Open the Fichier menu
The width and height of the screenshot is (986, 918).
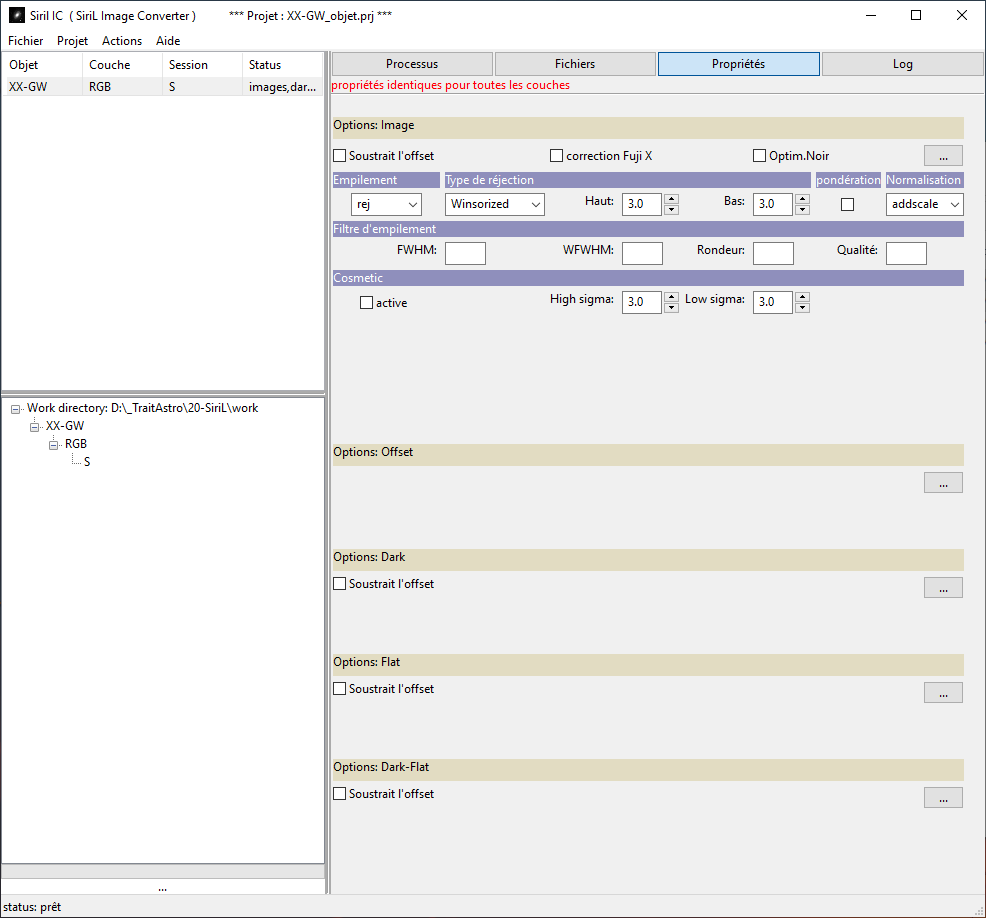click(26, 41)
